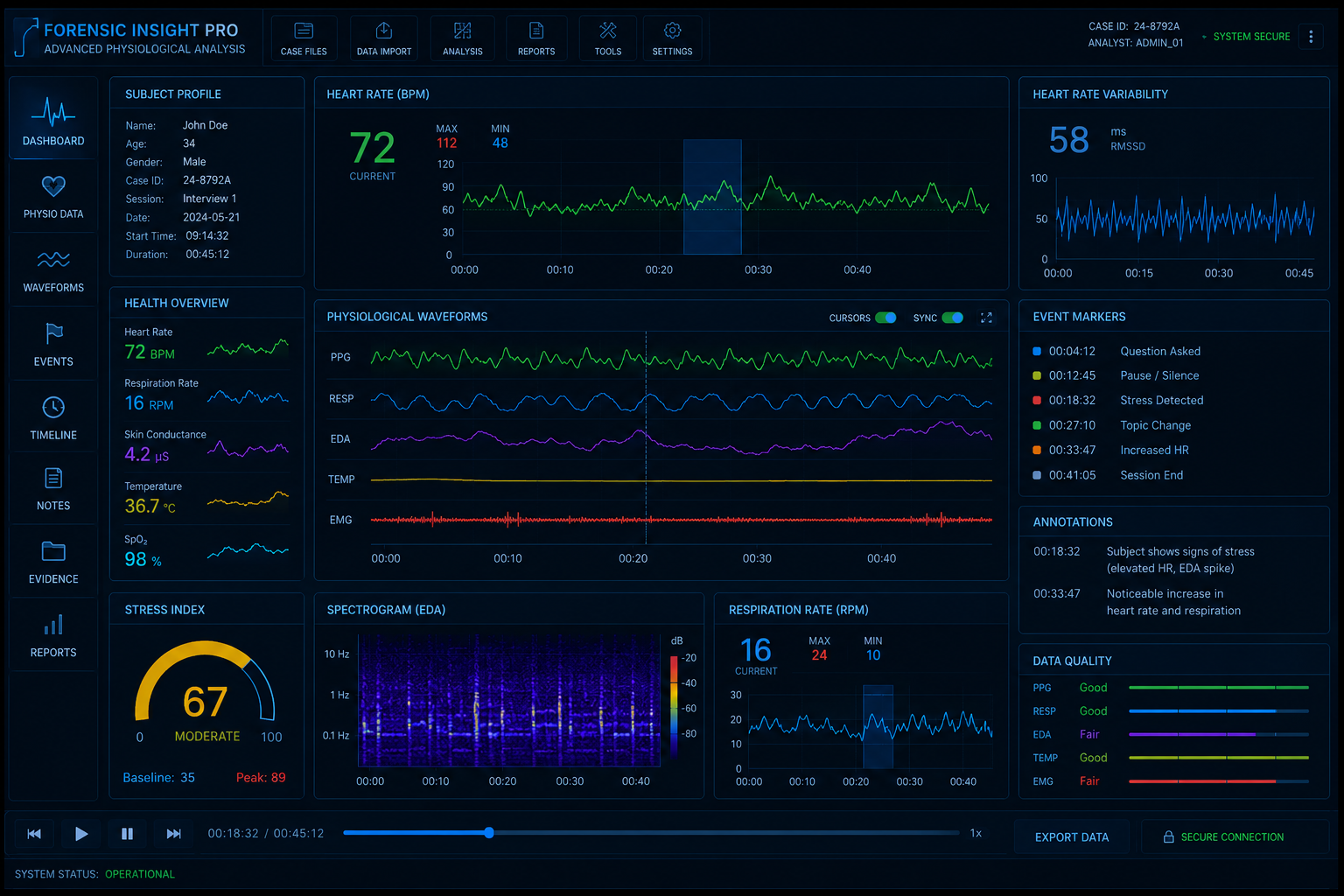
Task: Open Case Files in top toolbar
Action: click(304, 39)
